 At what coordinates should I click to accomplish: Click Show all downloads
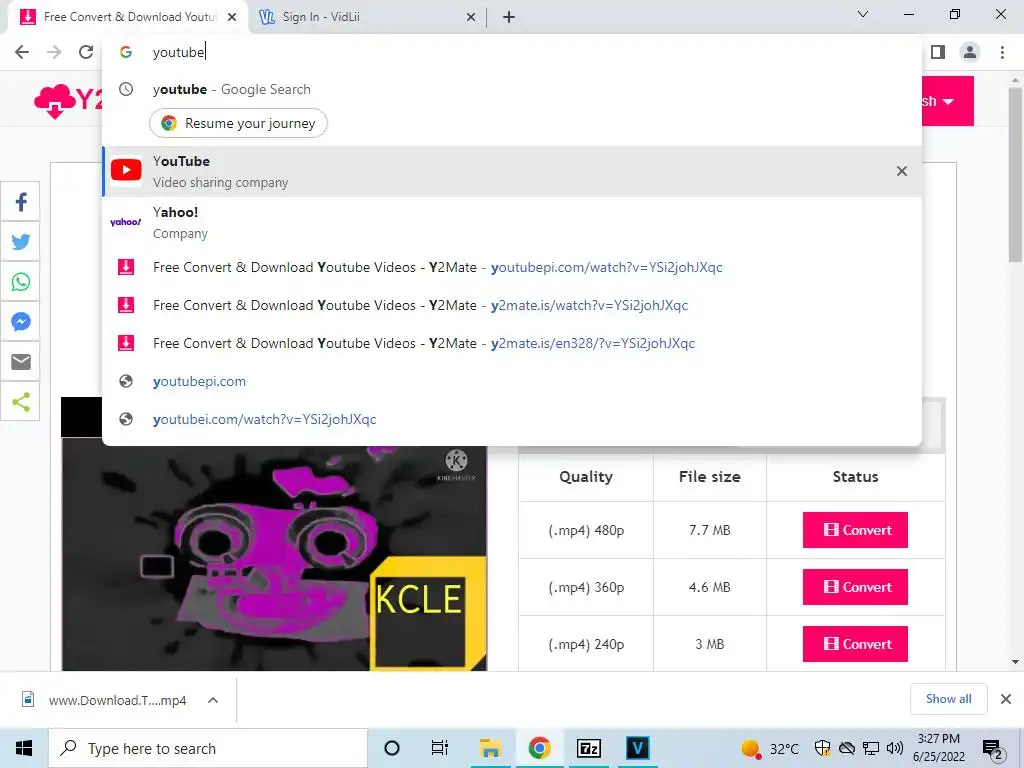click(x=948, y=699)
